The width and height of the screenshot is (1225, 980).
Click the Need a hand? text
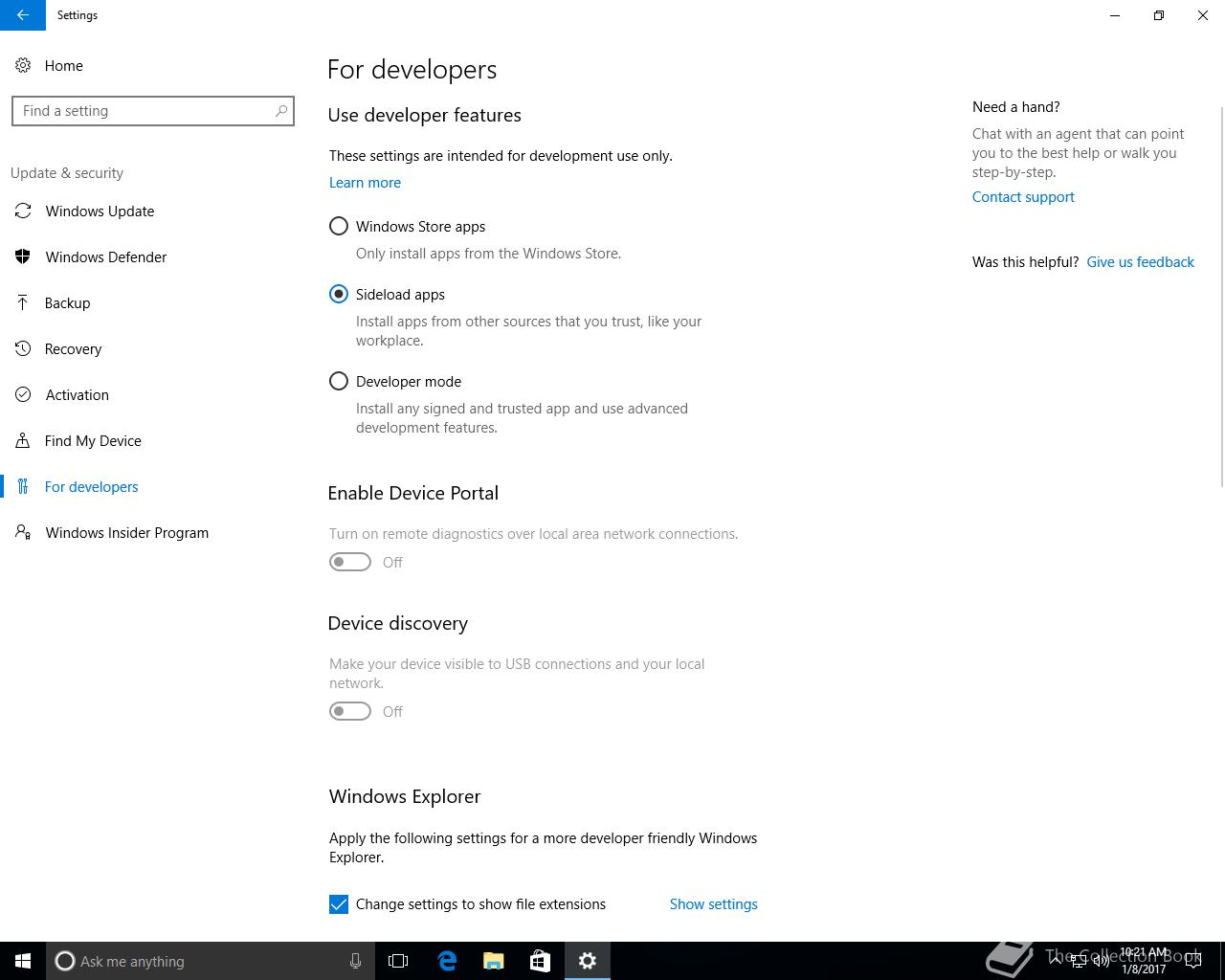coord(1015,107)
